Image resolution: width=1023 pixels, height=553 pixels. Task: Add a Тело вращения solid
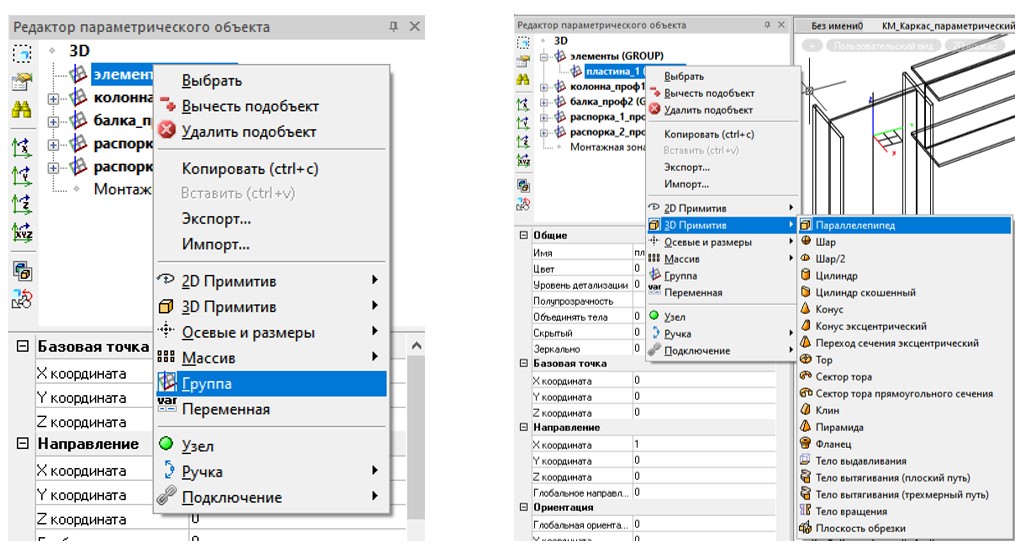point(852,511)
